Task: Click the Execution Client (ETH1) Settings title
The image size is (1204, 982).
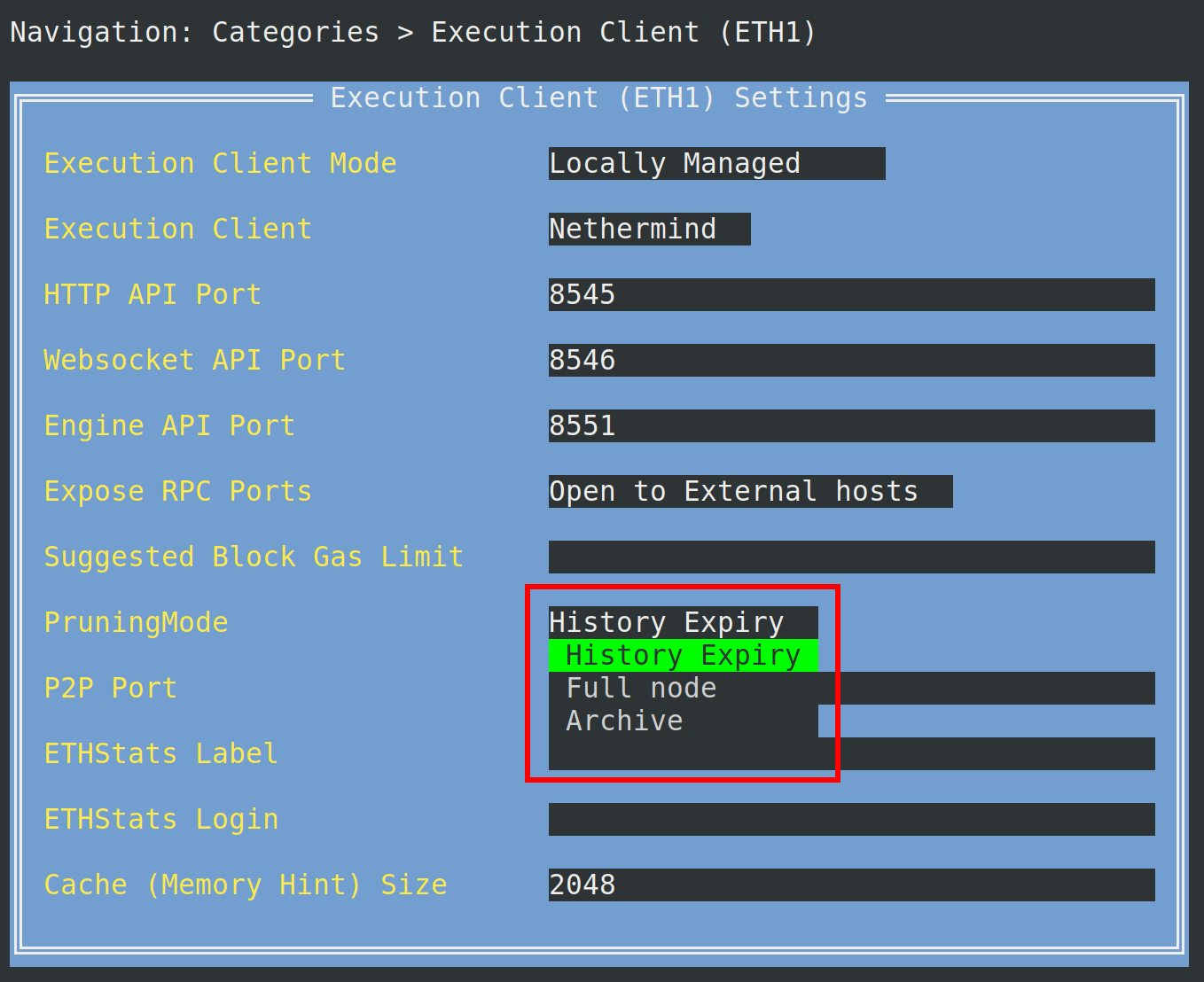Action: pyautogui.click(x=598, y=98)
